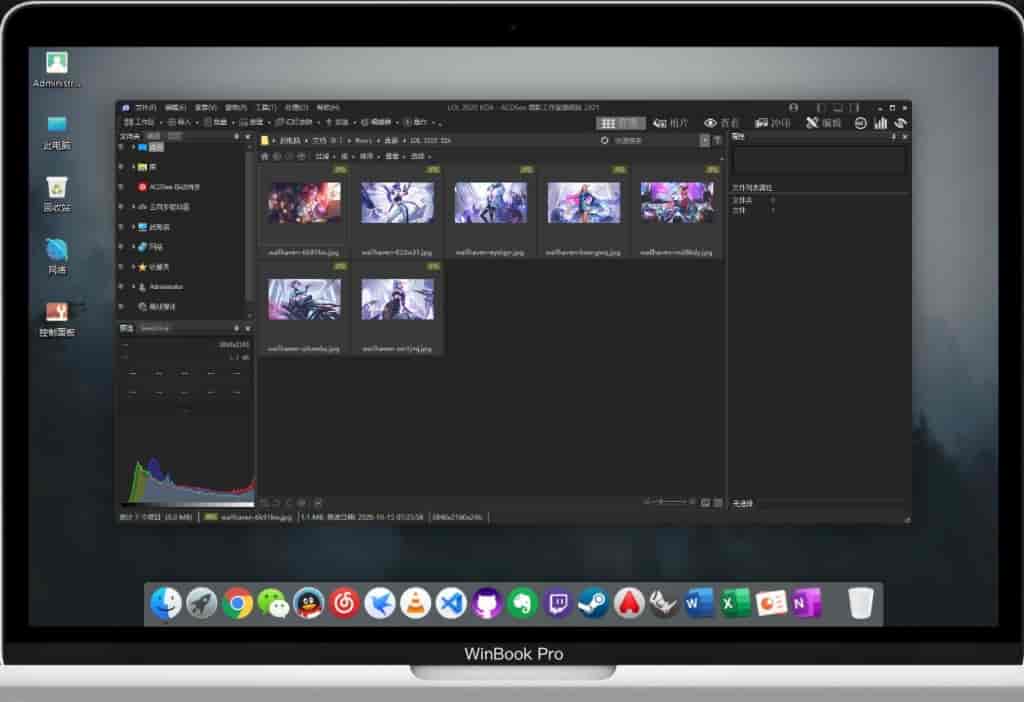Switch to View mode eye icon
Screen dimensions: 1024x702
click(x=722, y=123)
